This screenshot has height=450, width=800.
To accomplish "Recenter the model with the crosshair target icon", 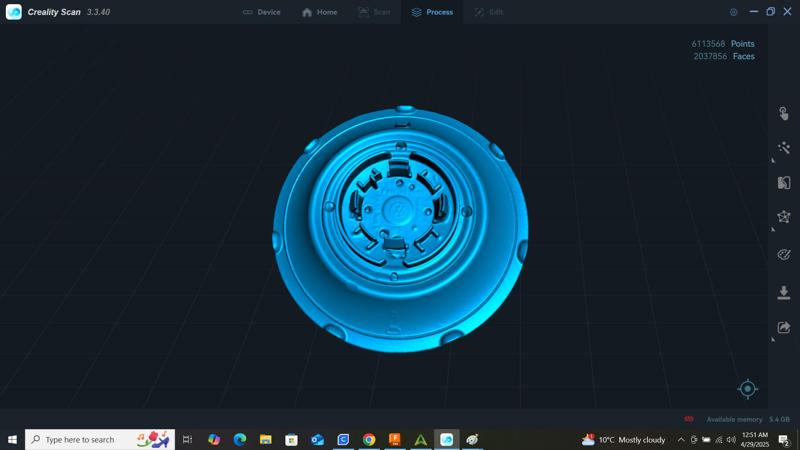I will 747,389.
